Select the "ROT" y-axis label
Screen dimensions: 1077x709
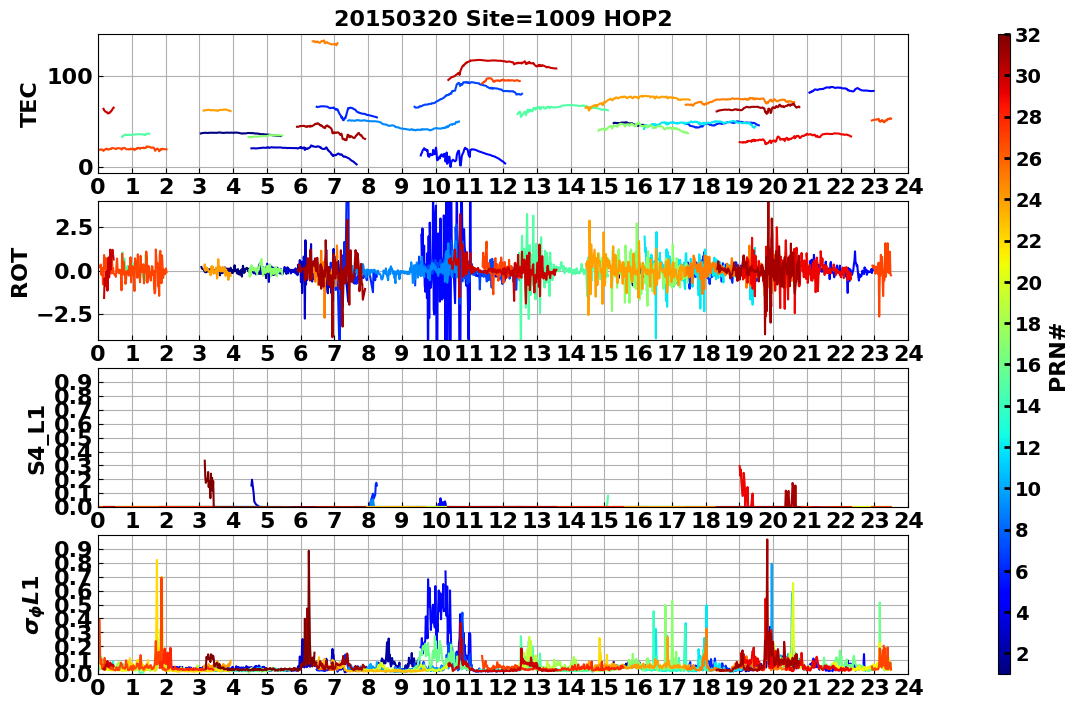click(x=20, y=273)
